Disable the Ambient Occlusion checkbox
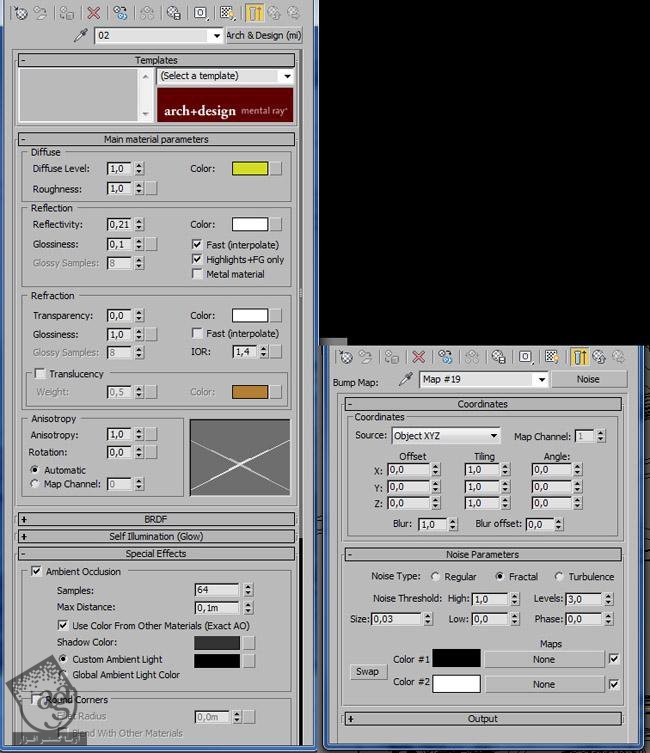Viewport: 650px width, 753px height. (x=37, y=572)
